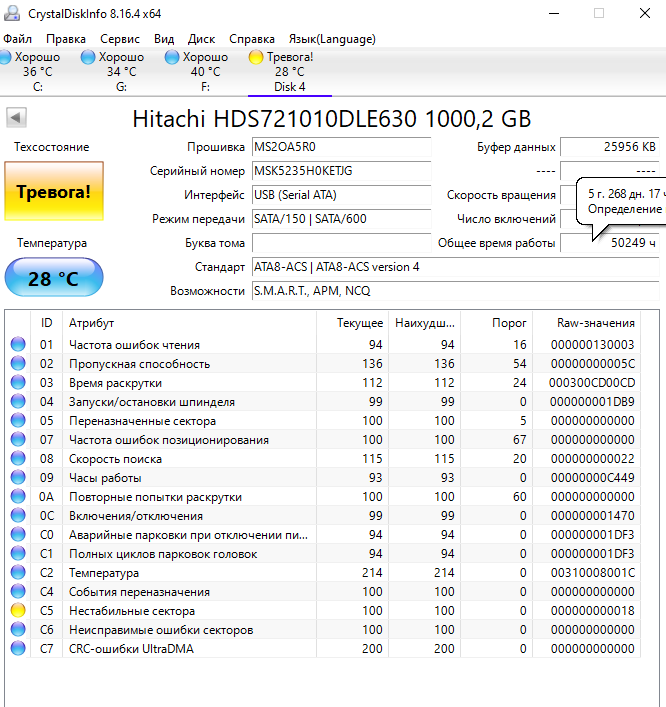
Task: Open the Диск menu
Action: click(x=201, y=39)
